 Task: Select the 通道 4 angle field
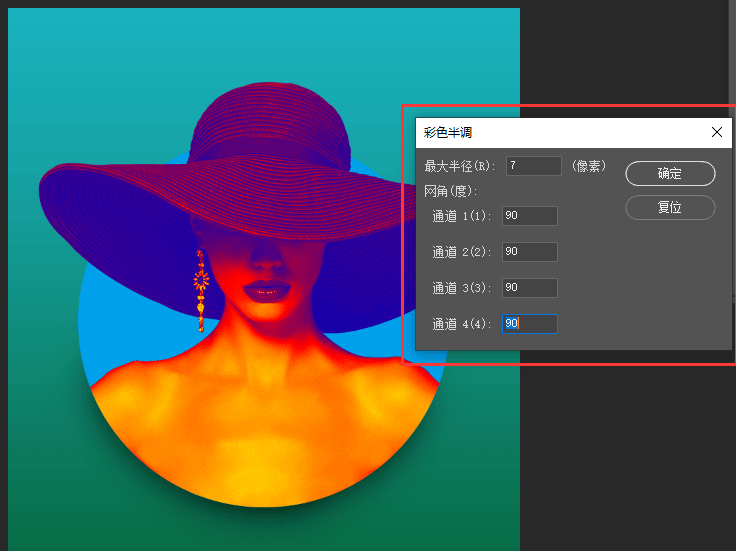pos(530,324)
